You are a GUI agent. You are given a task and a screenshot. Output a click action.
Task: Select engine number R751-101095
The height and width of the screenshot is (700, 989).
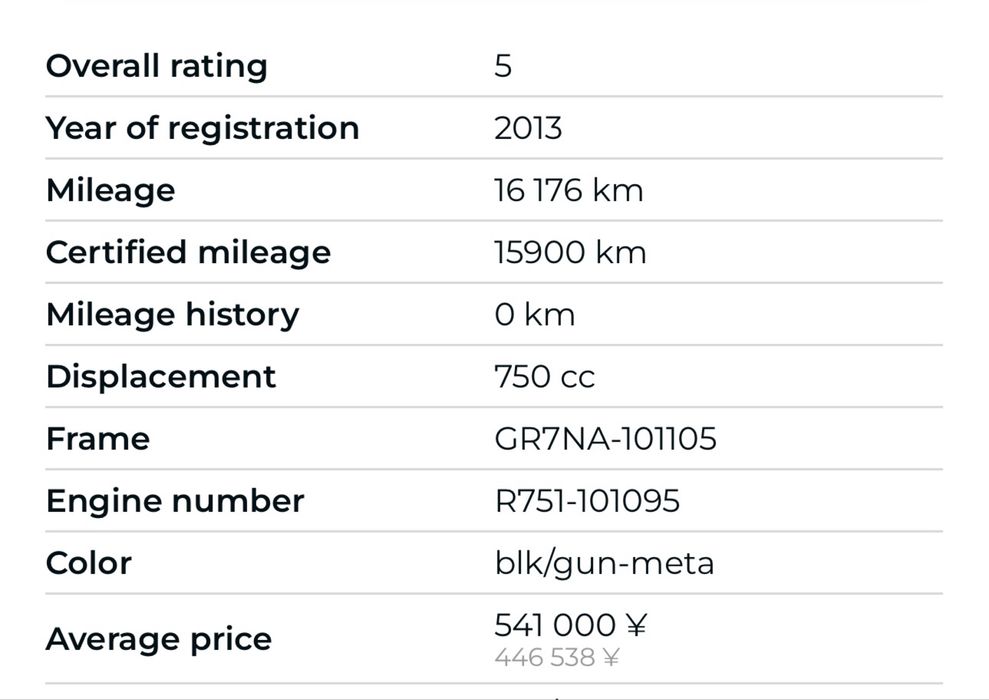(x=587, y=500)
